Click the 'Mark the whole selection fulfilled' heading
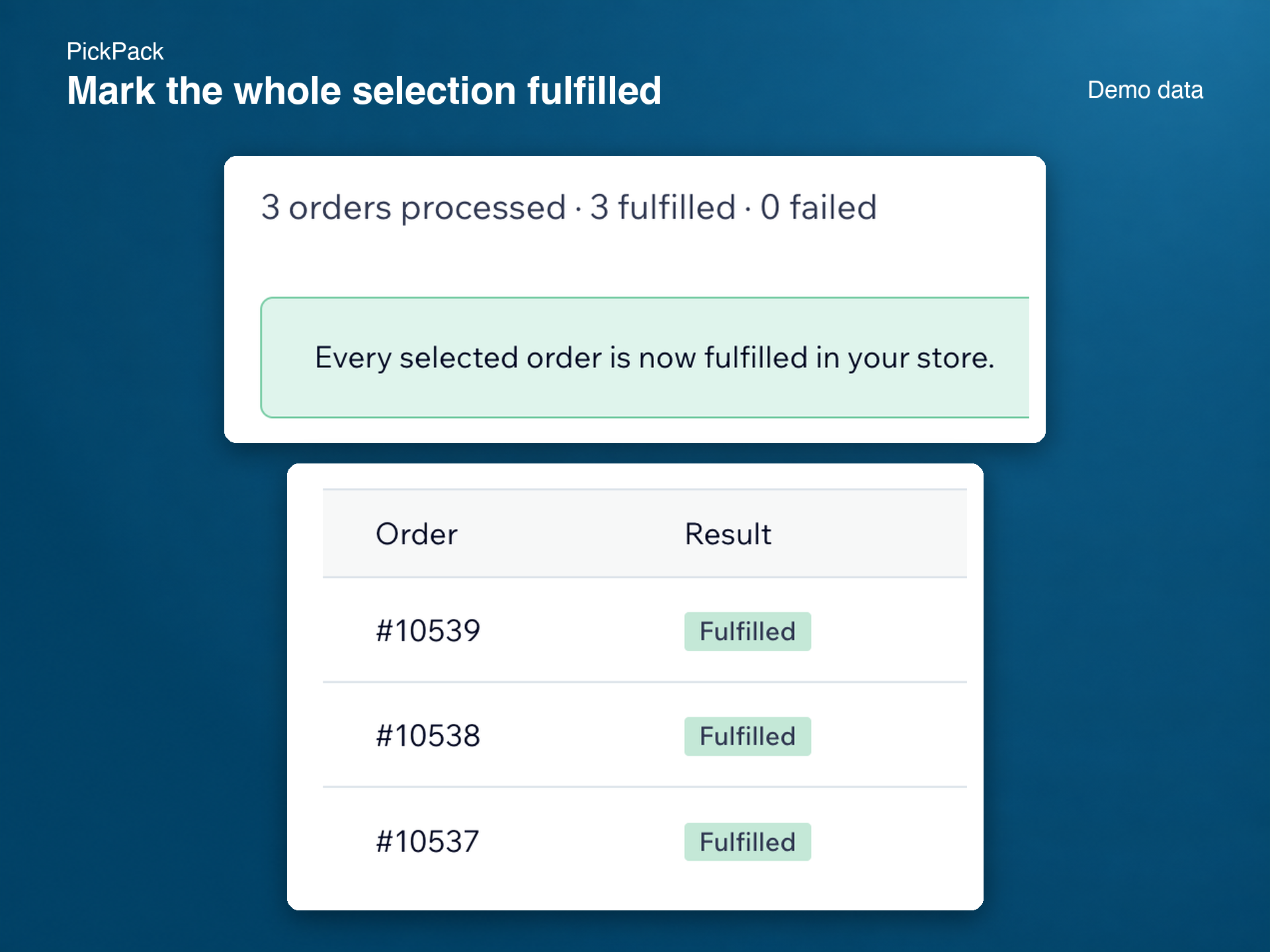 [x=364, y=91]
